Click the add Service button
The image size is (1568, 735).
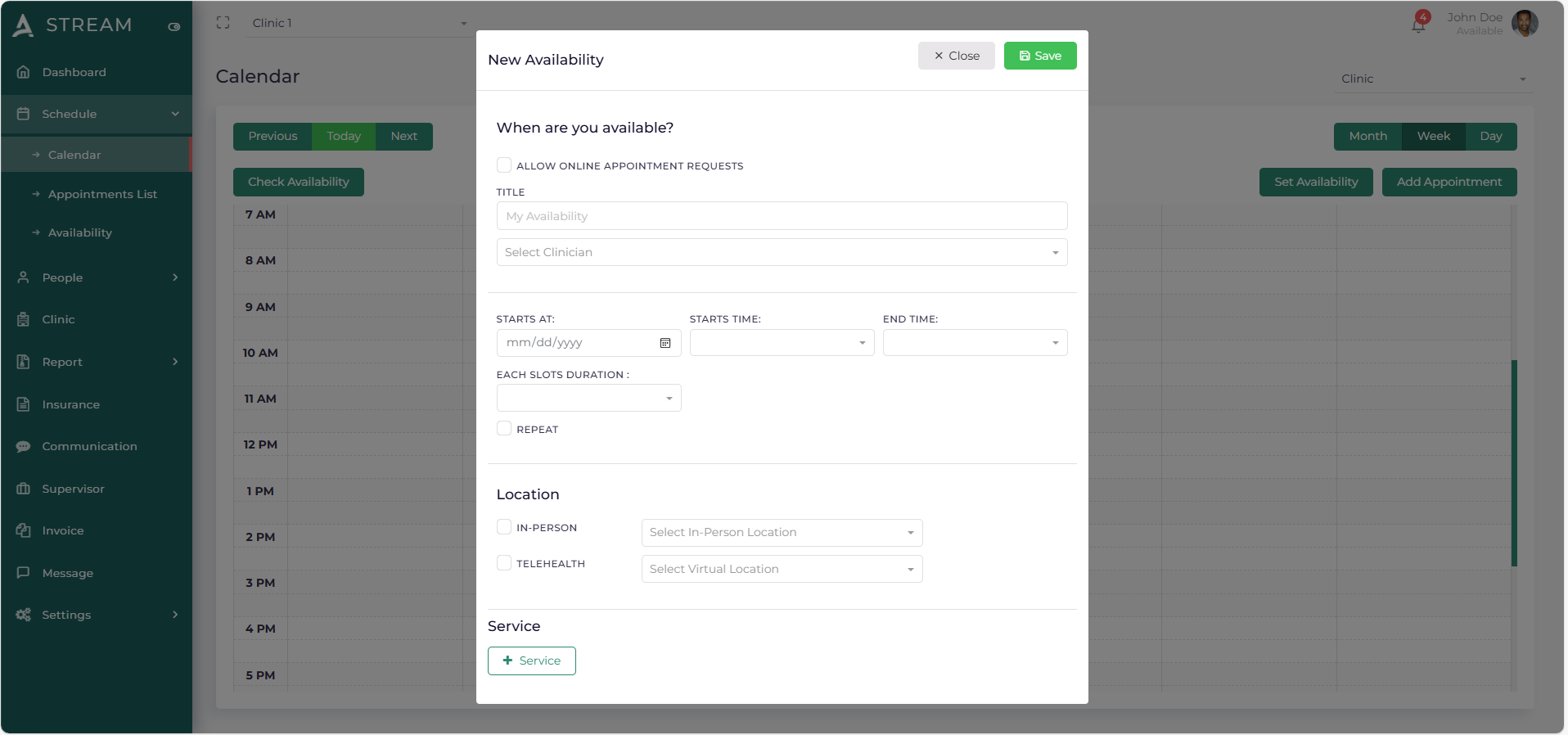click(x=531, y=661)
